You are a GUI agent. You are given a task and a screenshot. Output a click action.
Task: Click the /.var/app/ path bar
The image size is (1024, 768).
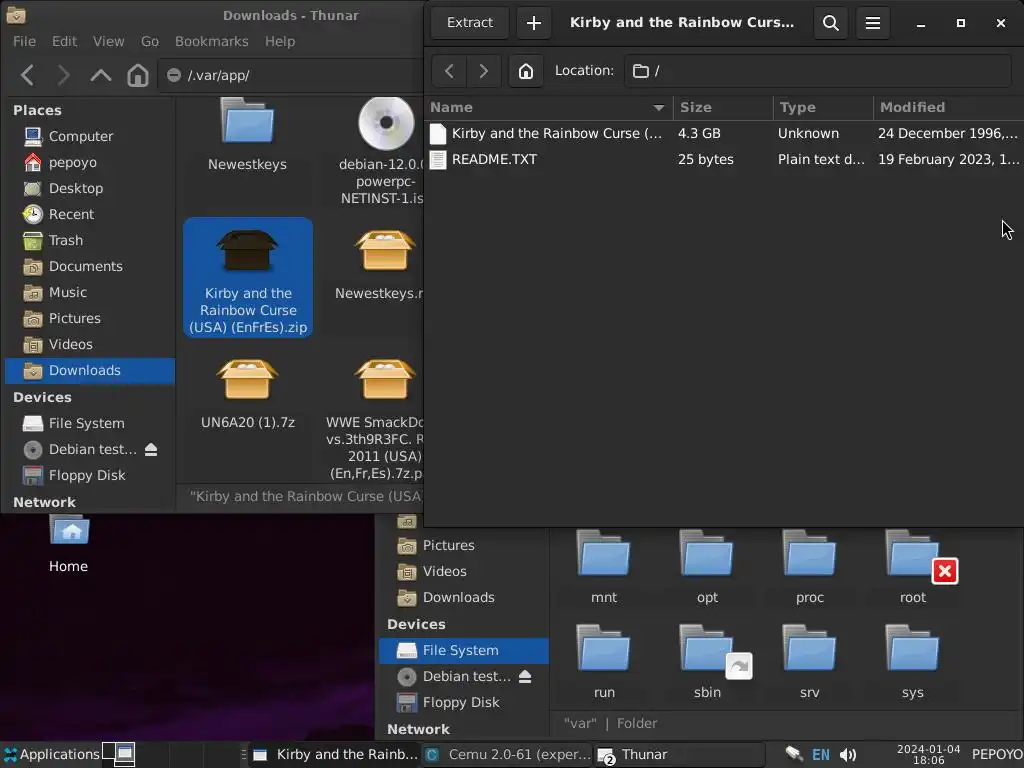(x=291, y=75)
